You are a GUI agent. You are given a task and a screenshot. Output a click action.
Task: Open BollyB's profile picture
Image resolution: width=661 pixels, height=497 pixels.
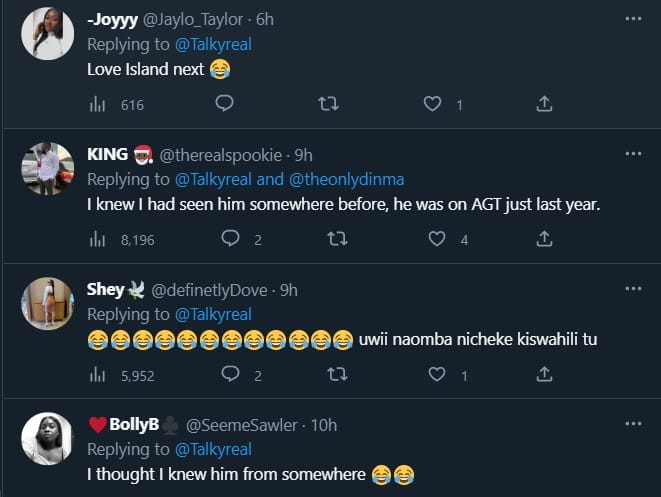point(47,439)
